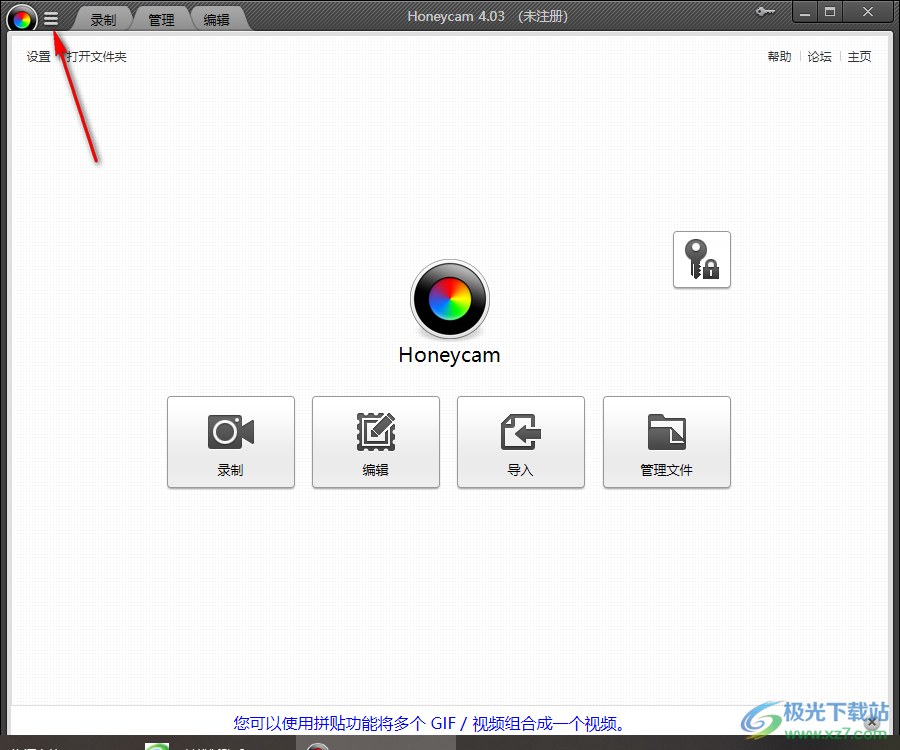Open the hamburger menu in title bar

(x=51, y=19)
